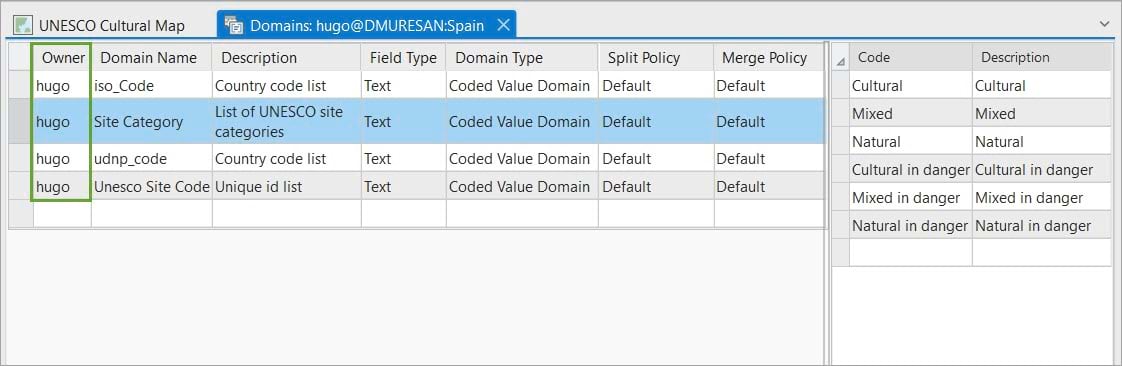Click the Natural in danger description cell
This screenshot has width=1122, height=366.
1042,226
